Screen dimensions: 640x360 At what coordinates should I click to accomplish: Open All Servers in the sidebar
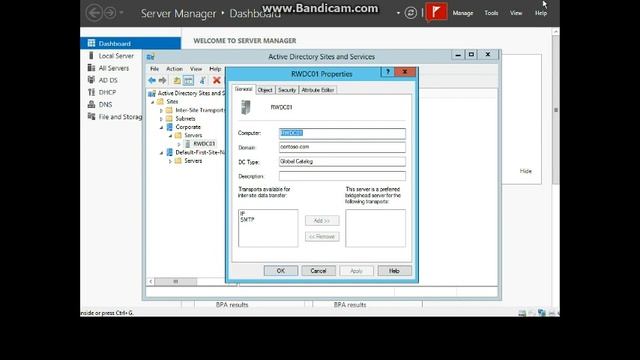pyautogui.click(x=113, y=68)
